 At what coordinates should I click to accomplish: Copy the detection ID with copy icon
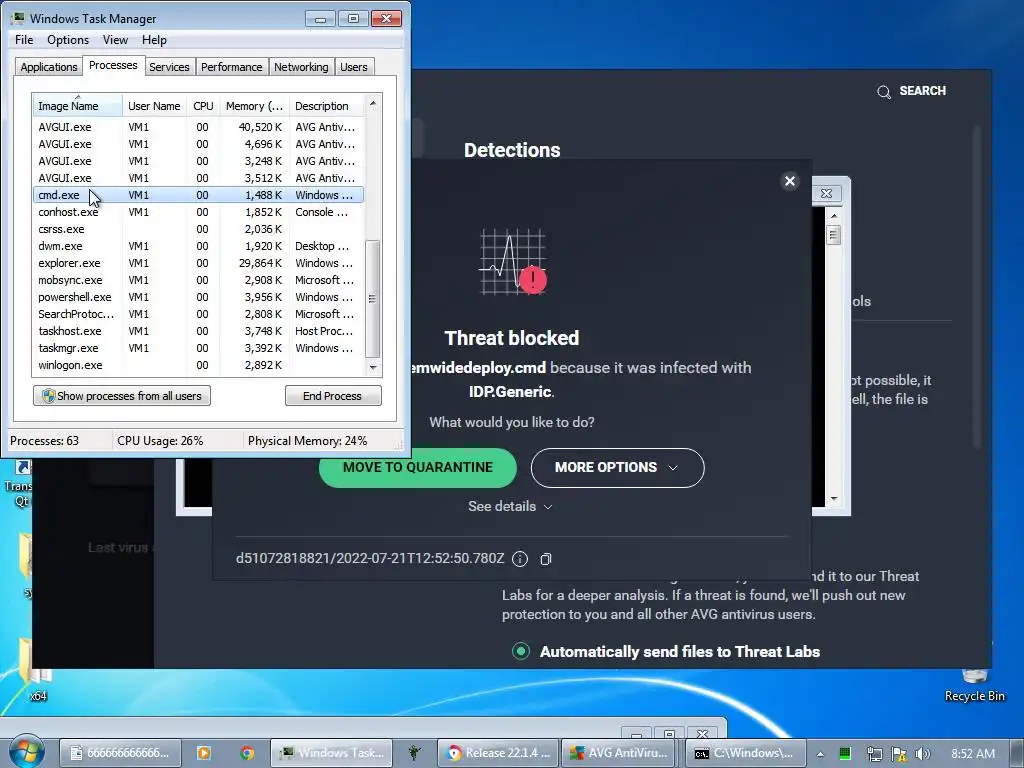[546, 559]
